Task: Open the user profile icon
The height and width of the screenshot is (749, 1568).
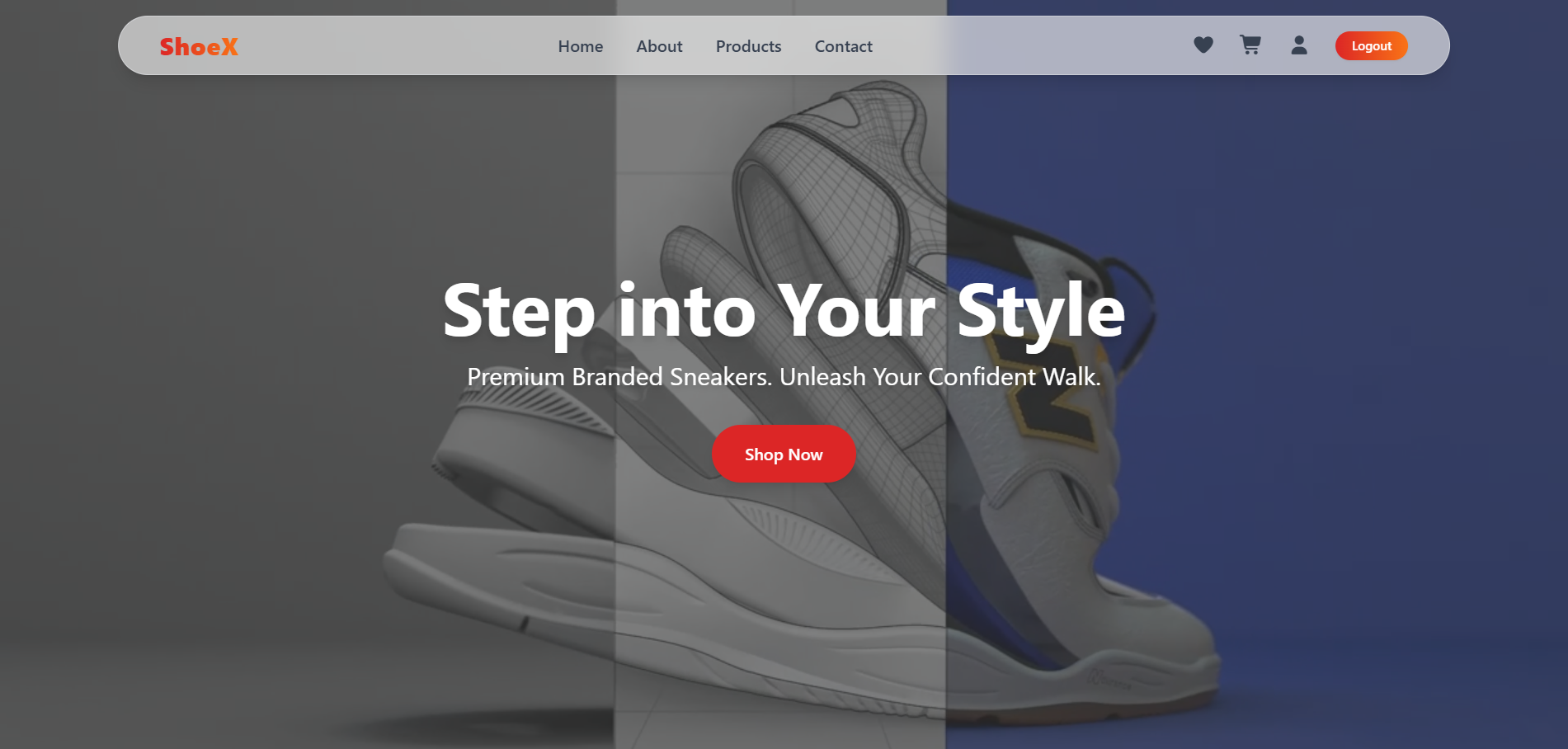Action: 1299,45
